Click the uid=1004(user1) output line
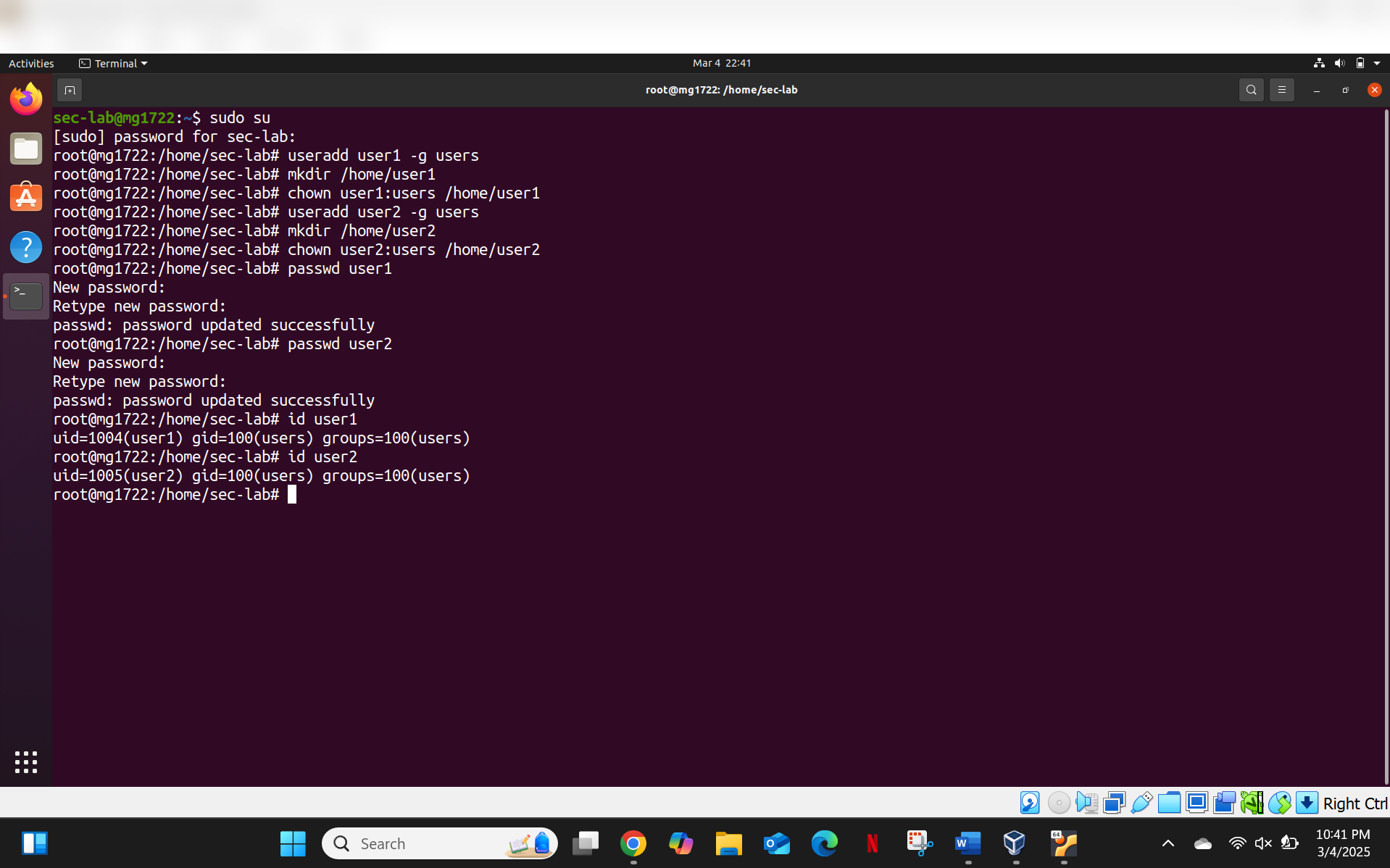 point(262,438)
